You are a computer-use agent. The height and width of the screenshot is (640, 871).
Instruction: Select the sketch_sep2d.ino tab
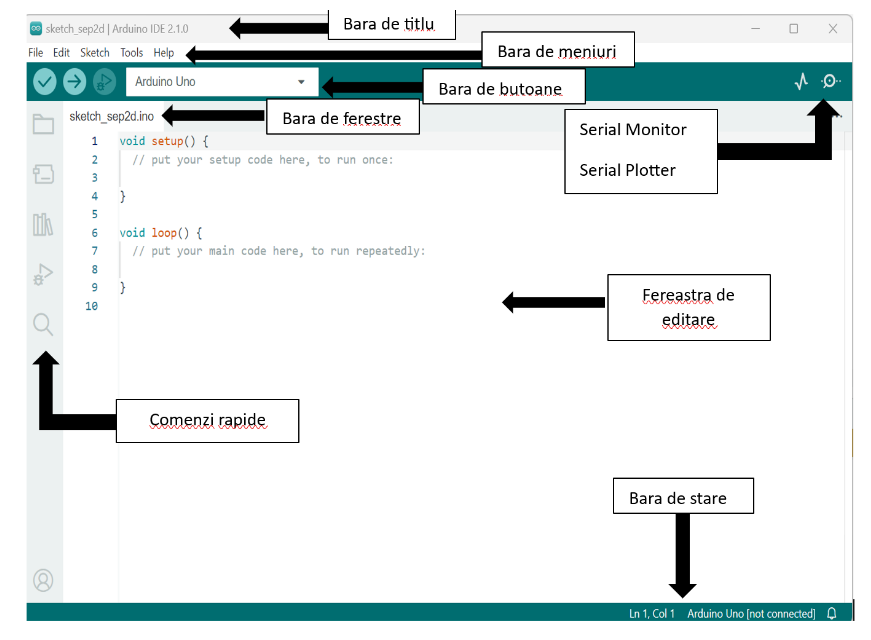tap(111, 116)
